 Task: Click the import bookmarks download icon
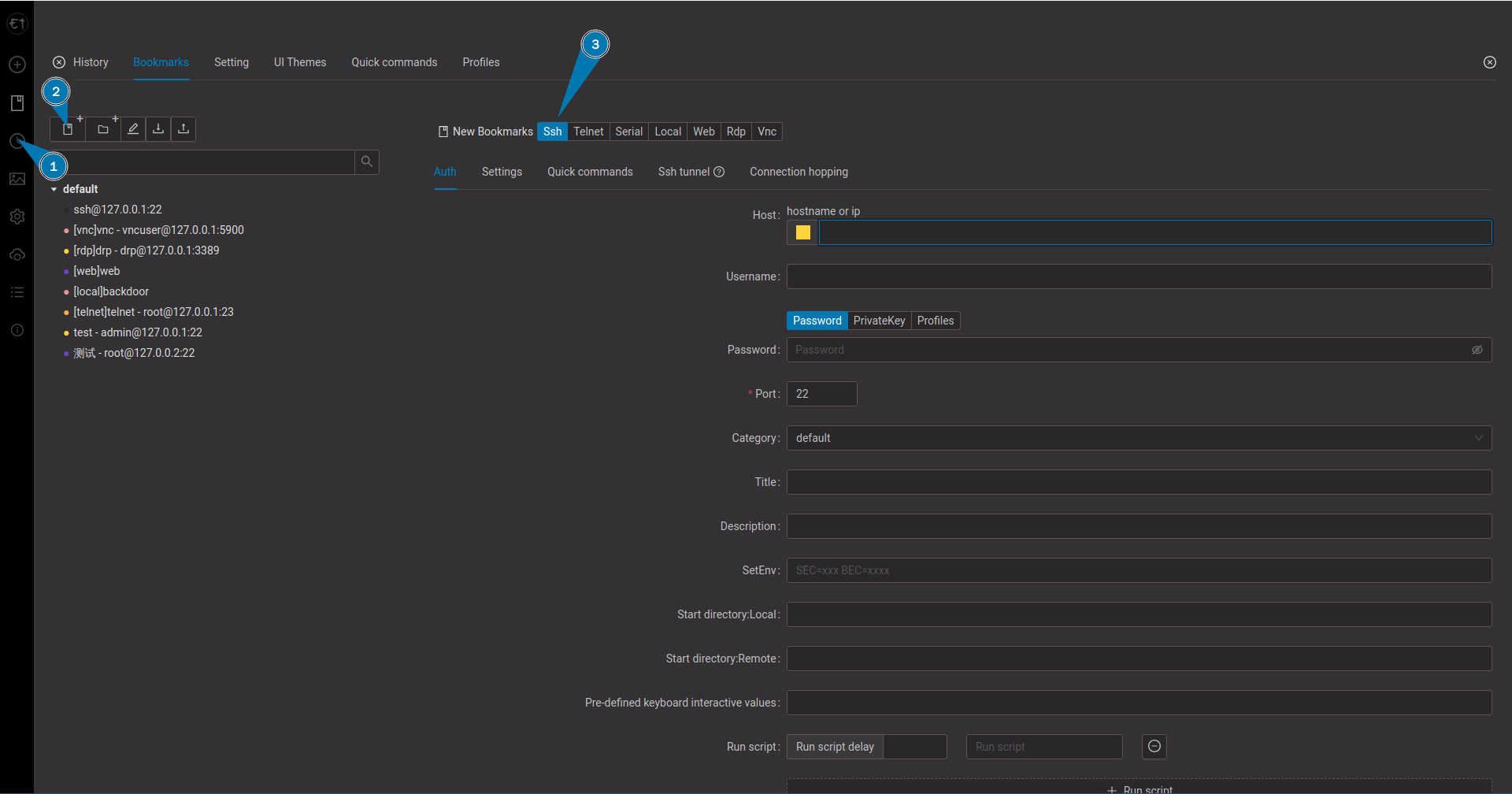coord(158,129)
